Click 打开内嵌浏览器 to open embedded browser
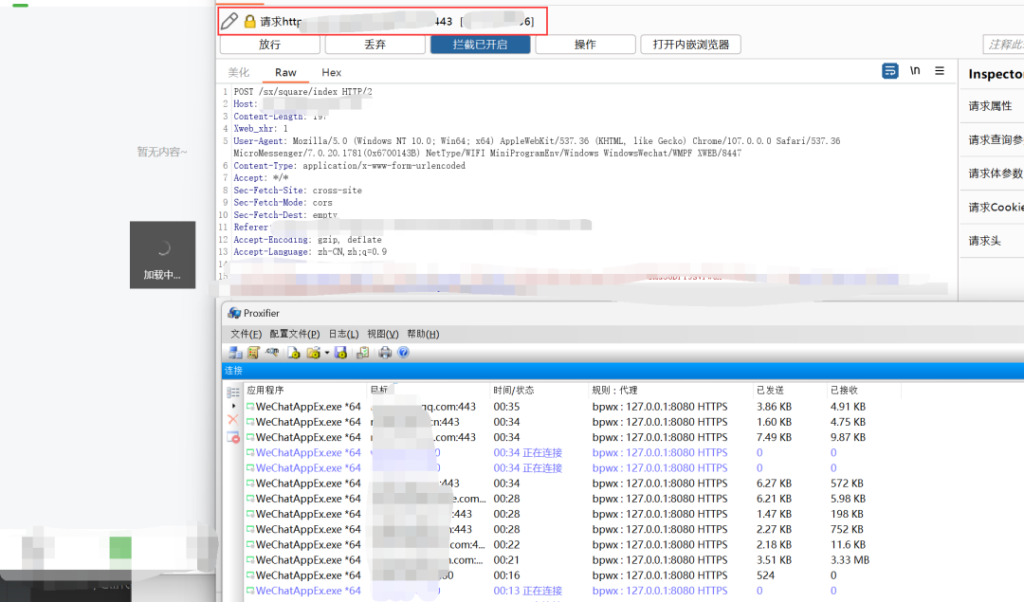 pyautogui.click(x=691, y=44)
